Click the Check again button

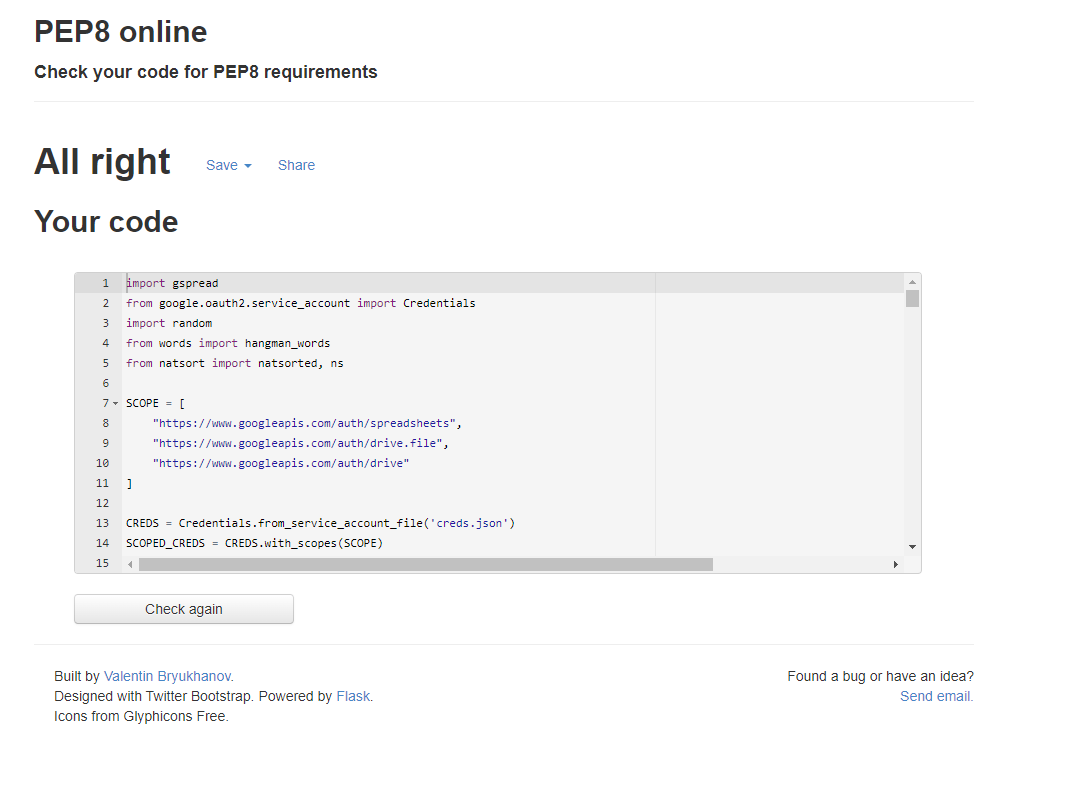pos(184,609)
